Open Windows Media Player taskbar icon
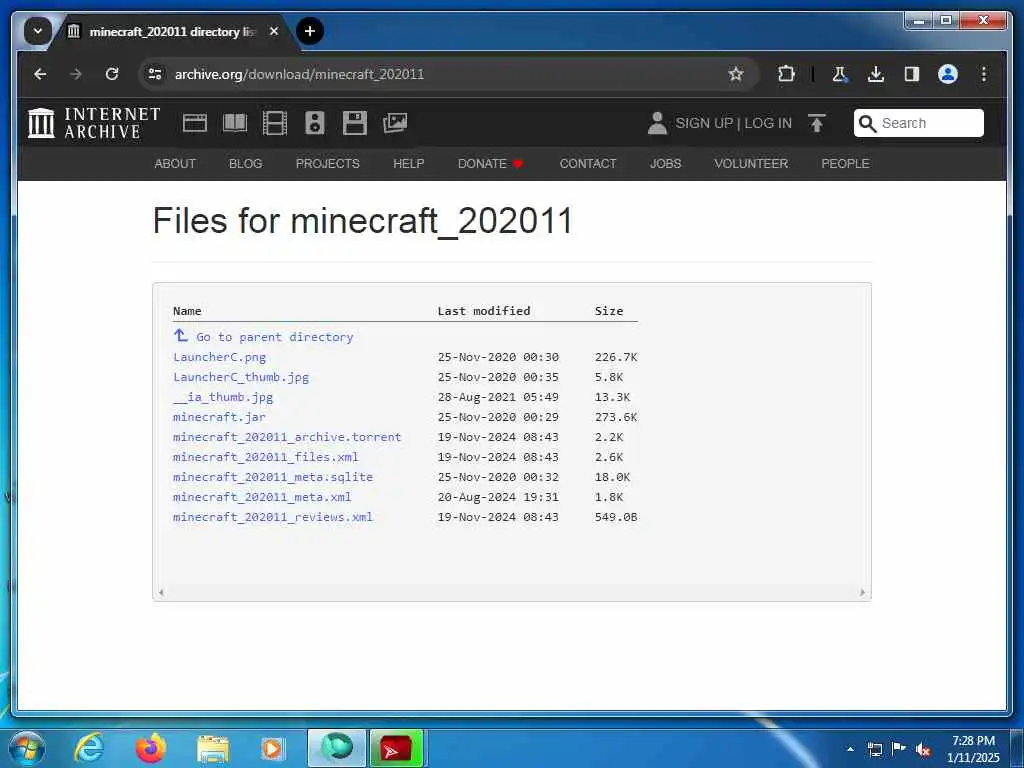 (x=272, y=748)
